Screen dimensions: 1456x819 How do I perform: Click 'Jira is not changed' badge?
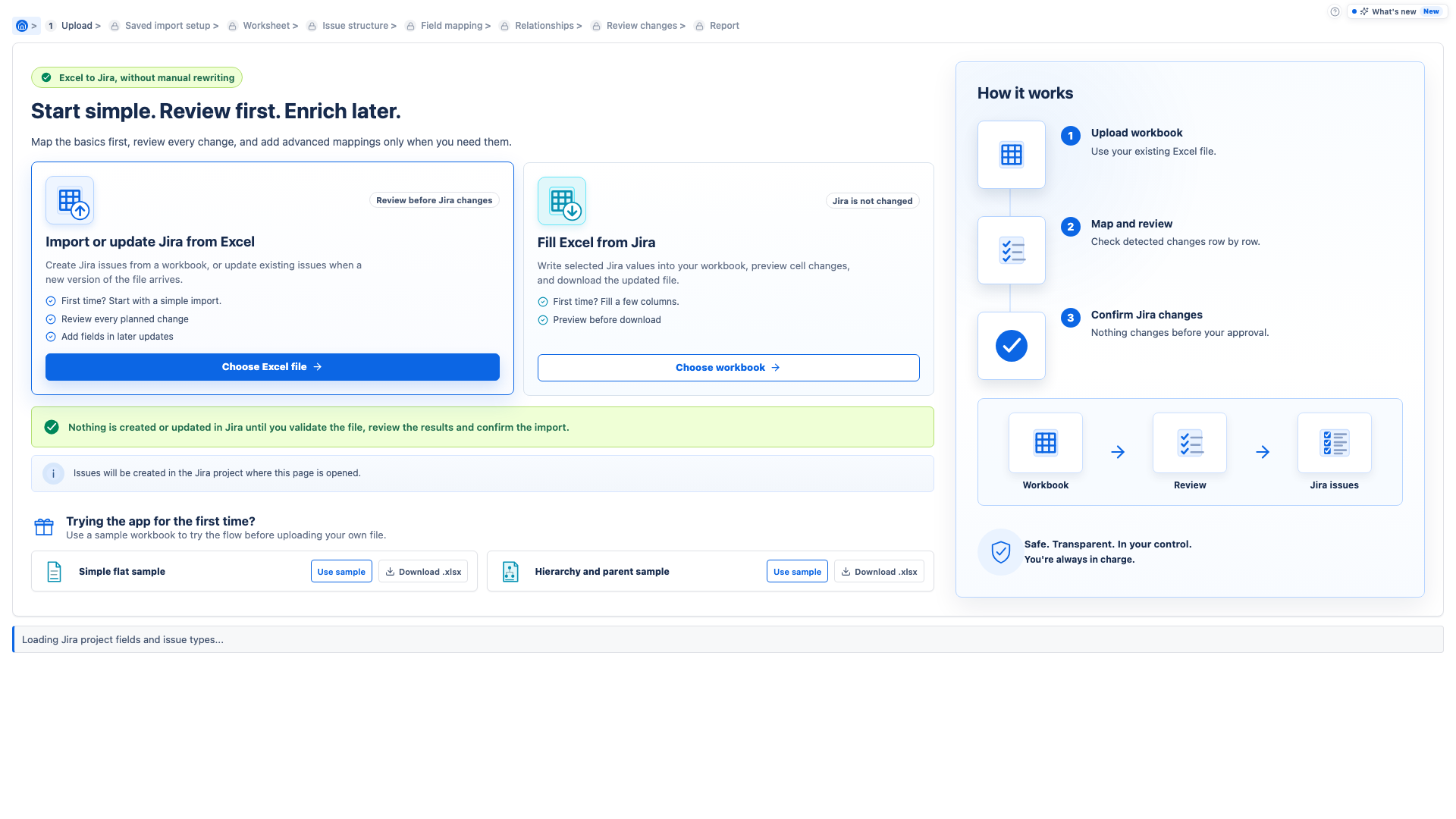872,201
